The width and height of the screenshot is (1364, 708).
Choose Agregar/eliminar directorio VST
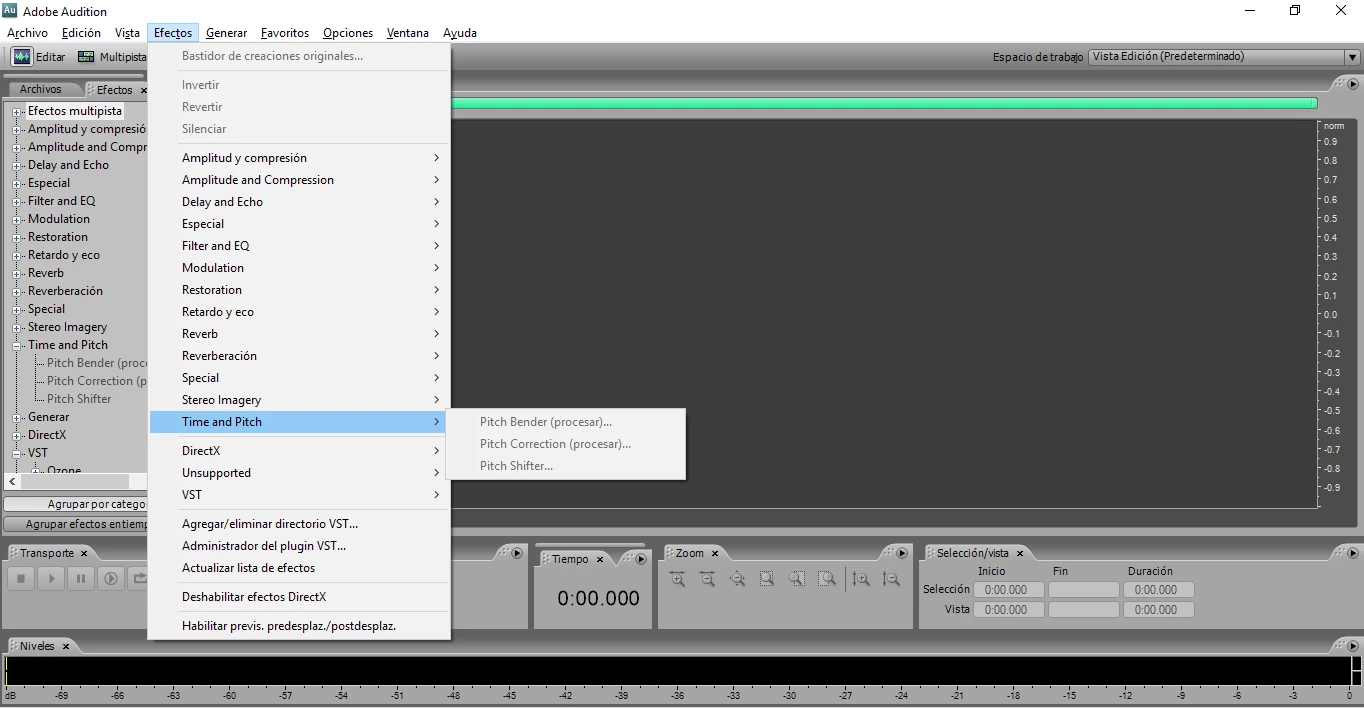click(x=299, y=524)
